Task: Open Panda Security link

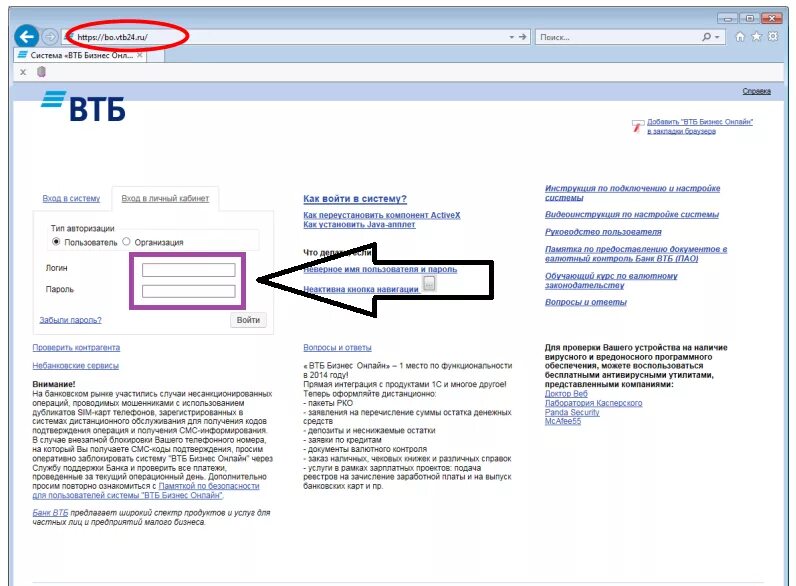Action: 572,412
